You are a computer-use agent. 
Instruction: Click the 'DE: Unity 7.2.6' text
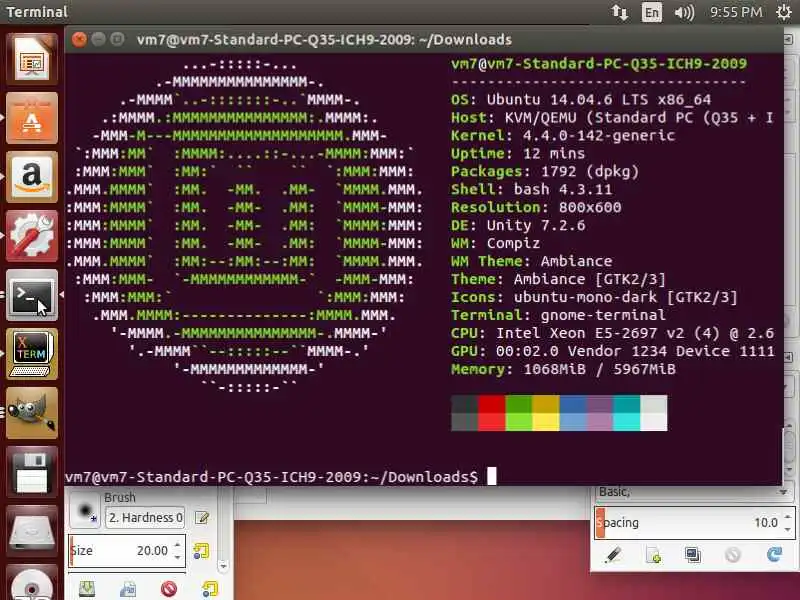tap(518, 225)
